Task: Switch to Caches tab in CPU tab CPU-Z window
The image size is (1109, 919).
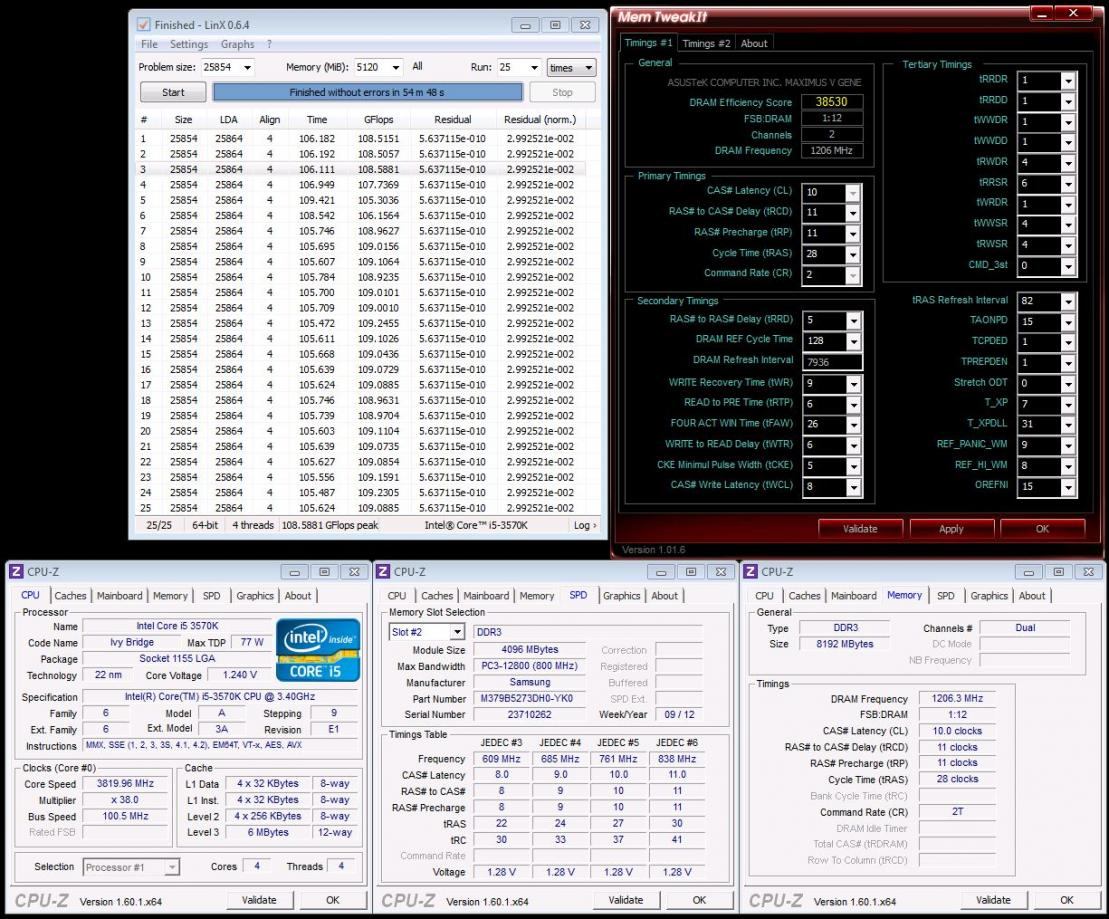Action: (70, 596)
